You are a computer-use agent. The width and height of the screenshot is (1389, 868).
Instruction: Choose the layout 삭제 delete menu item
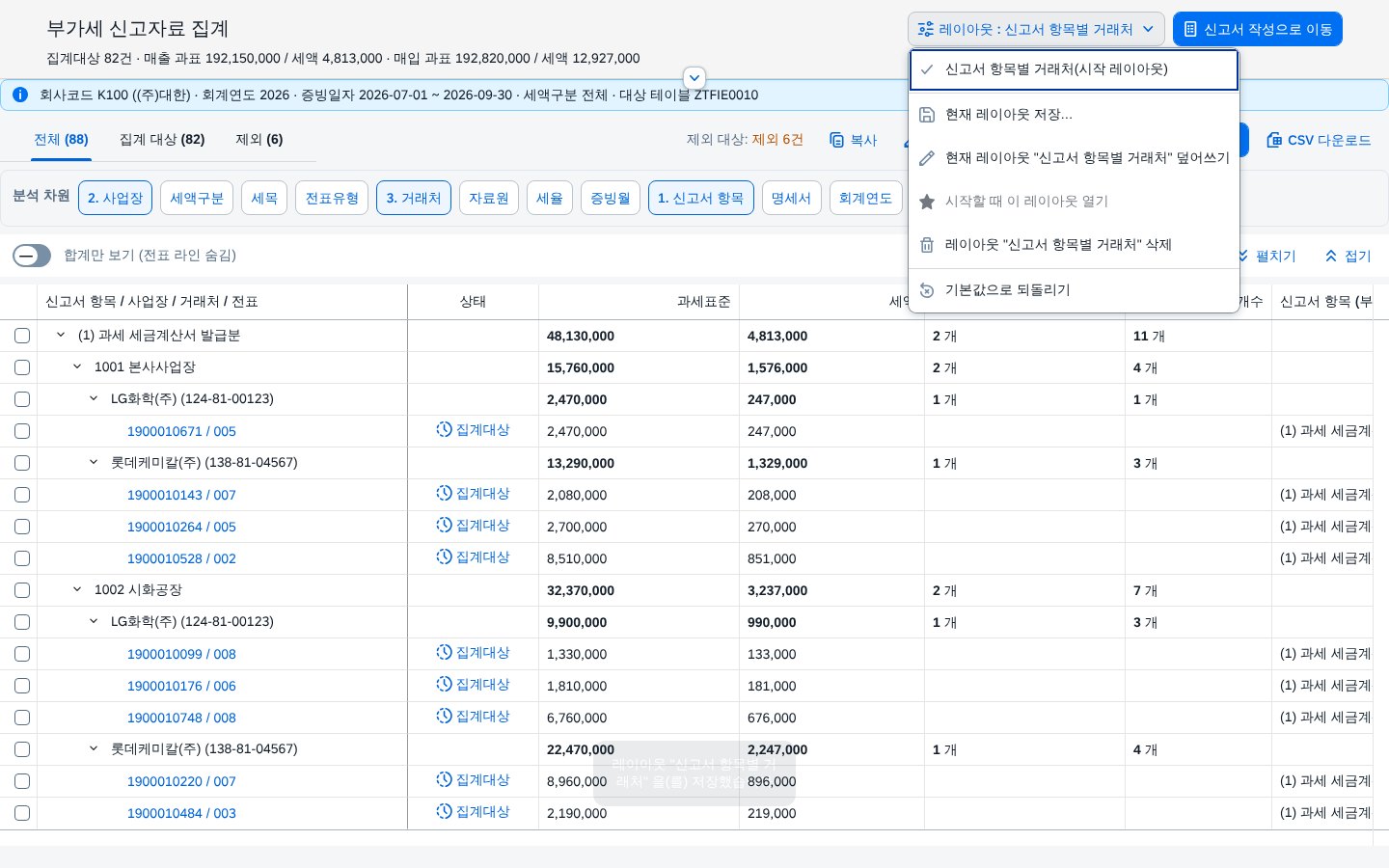coord(1074,245)
